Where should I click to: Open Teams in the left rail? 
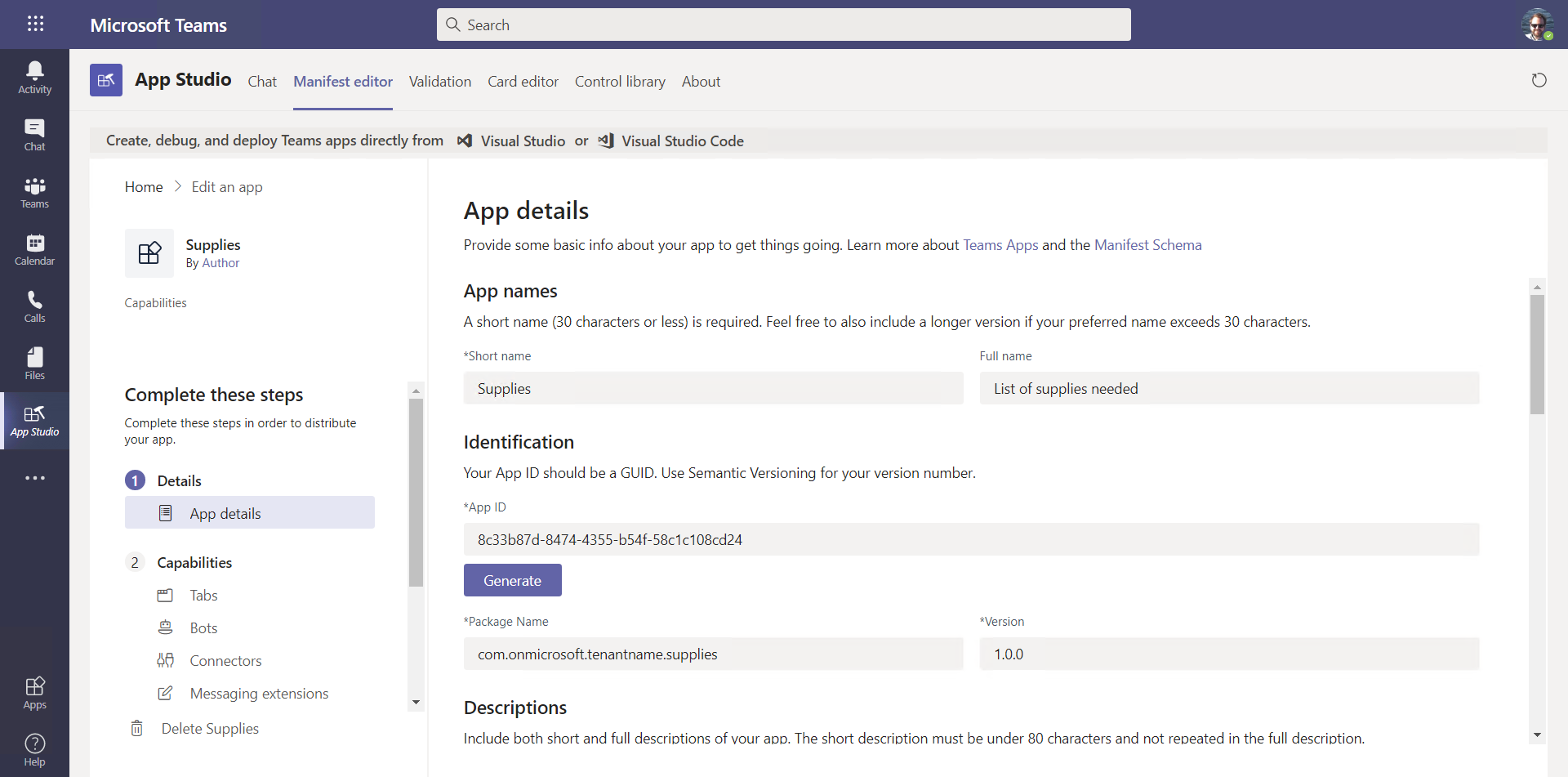point(34,192)
